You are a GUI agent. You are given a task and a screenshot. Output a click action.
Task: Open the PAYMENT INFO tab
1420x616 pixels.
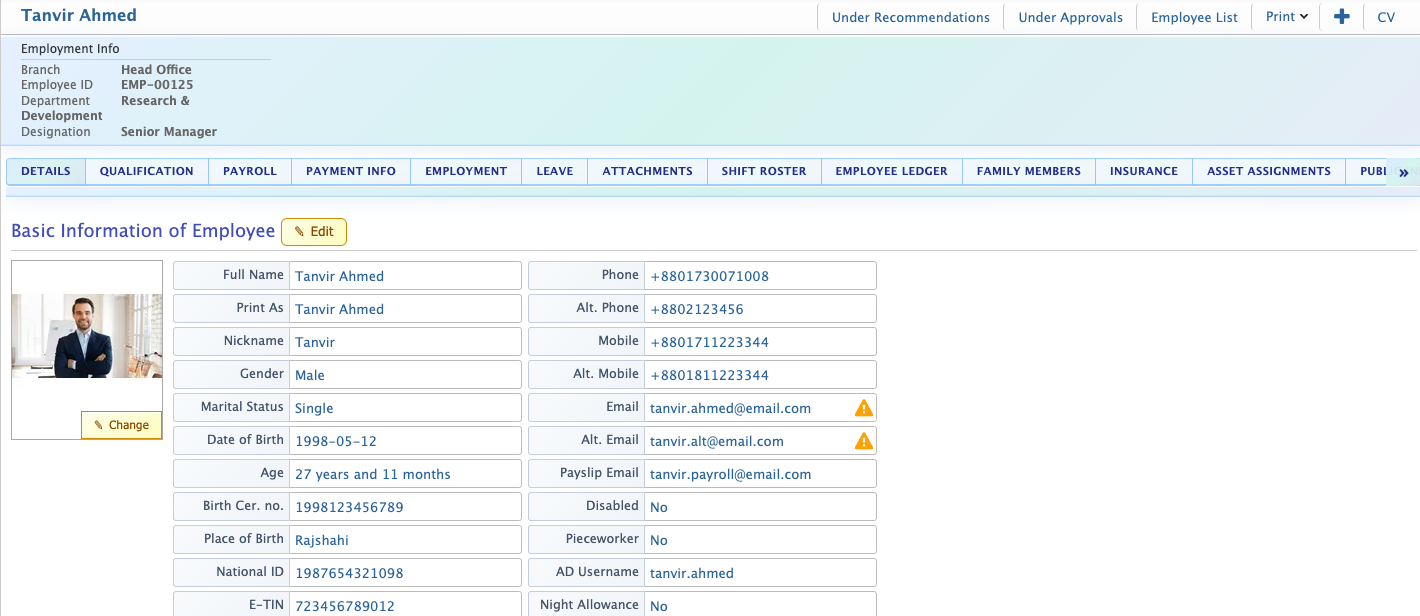pyautogui.click(x=351, y=171)
